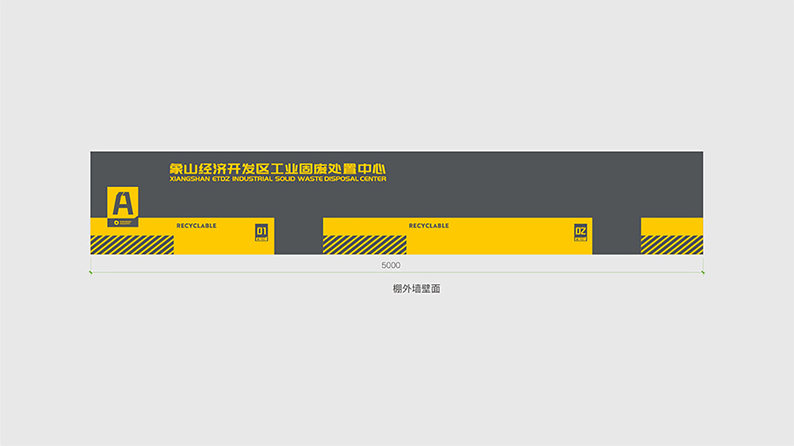
Task: Click the caption 棚外墙壁面
Action: point(416,289)
